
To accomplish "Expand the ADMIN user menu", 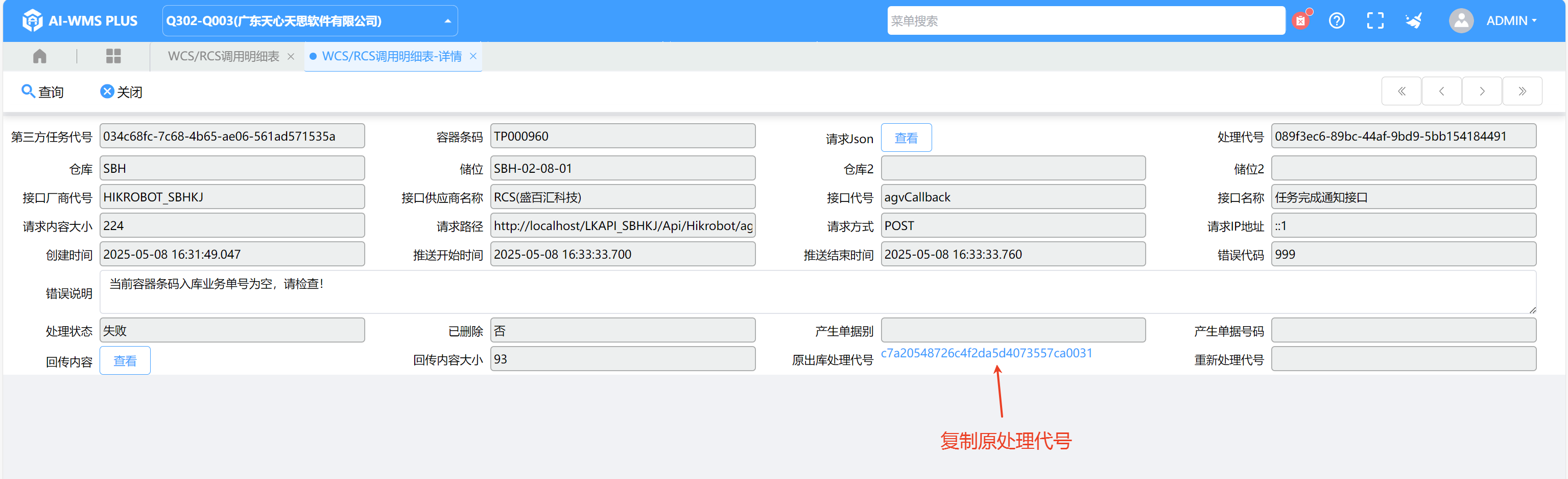I will (x=1511, y=21).
